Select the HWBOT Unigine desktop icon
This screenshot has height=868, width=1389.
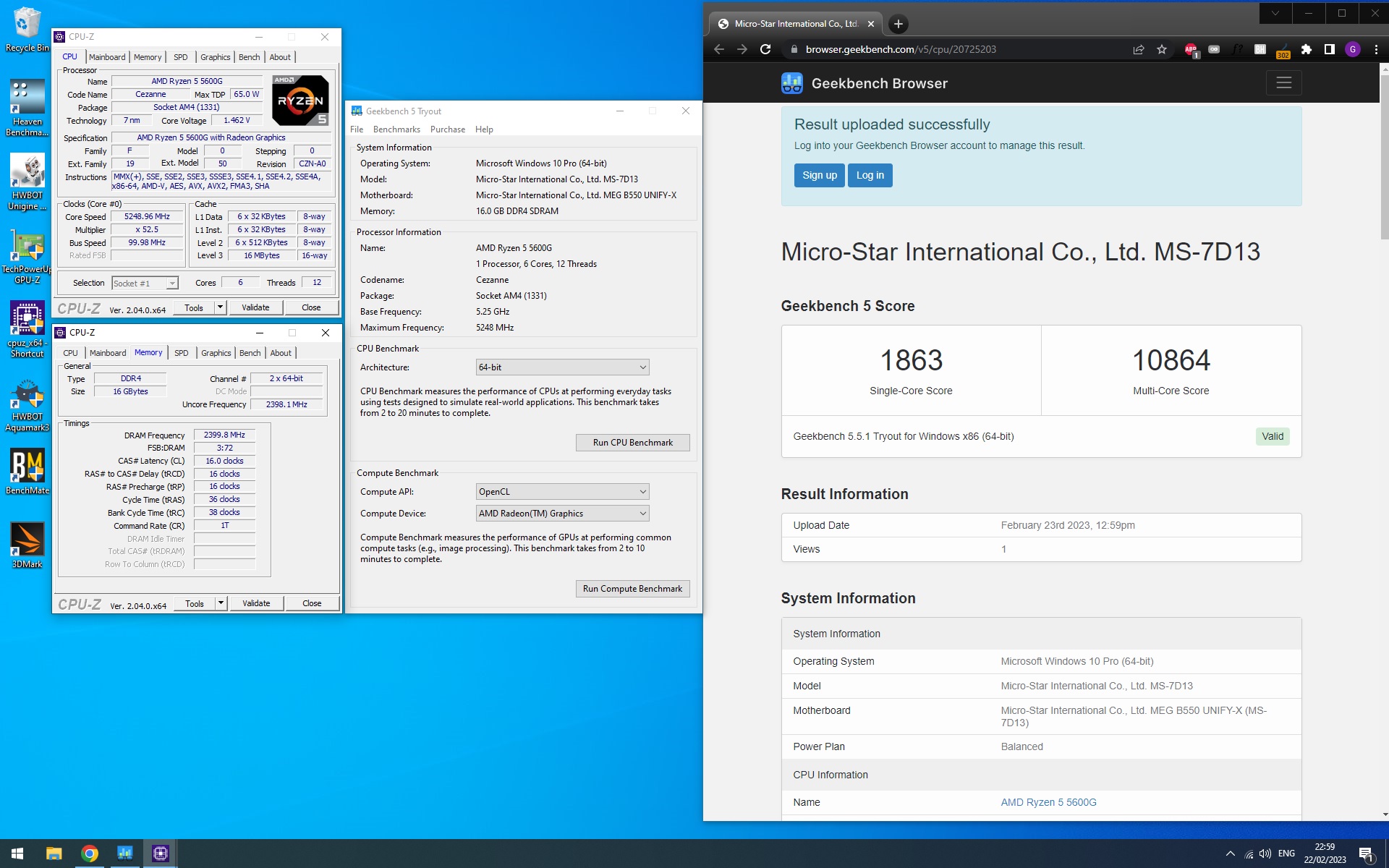(x=27, y=181)
